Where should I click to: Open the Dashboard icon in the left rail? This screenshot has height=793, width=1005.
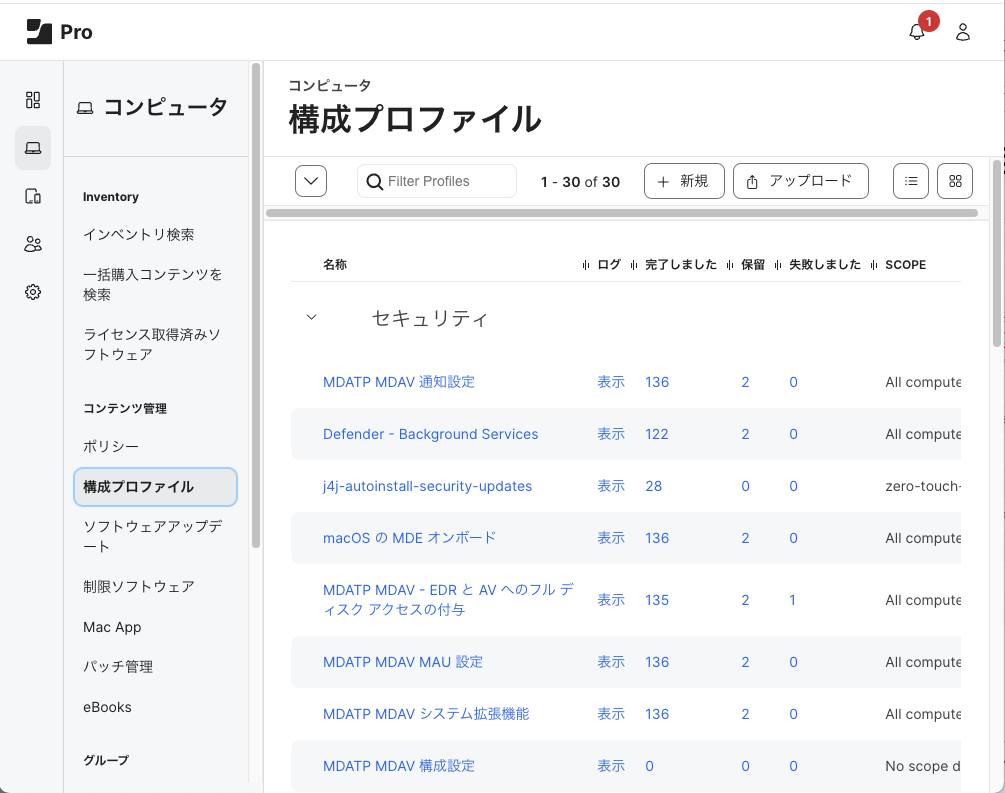(x=33, y=100)
